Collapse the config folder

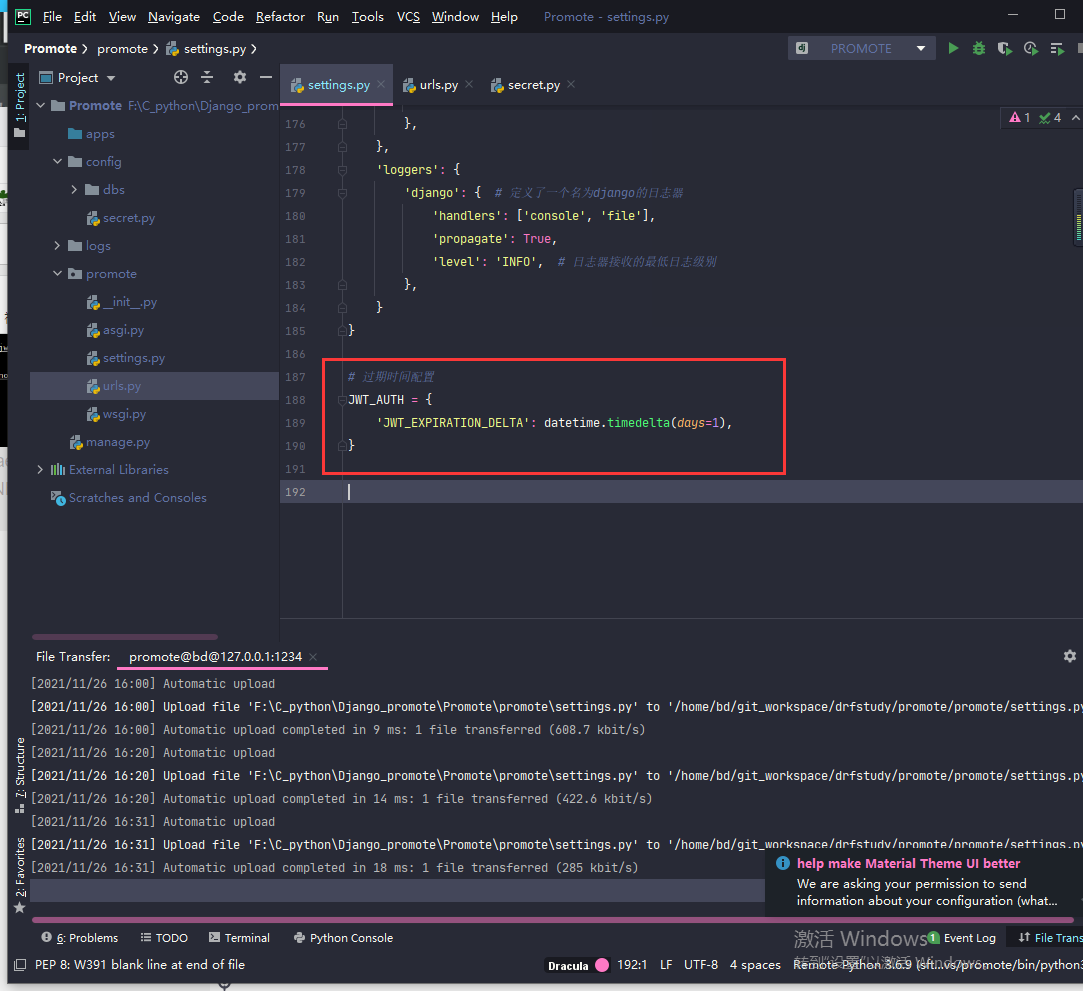pyautogui.click(x=57, y=162)
